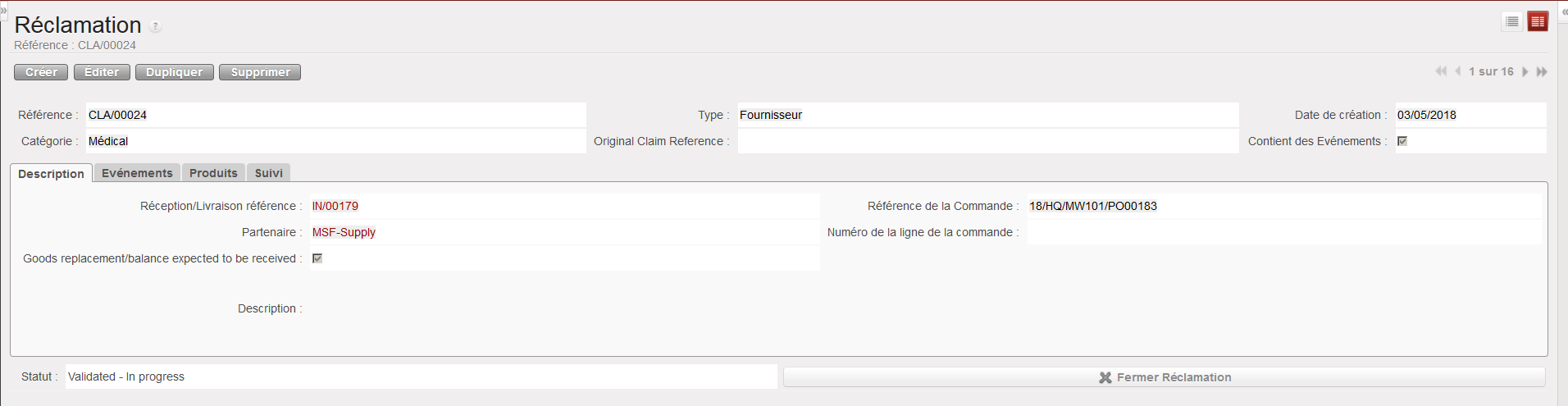Show the Suivi tab
The height and width of the screenshot is (406, 1568).
pyautogui.click(x=268, y=173)
